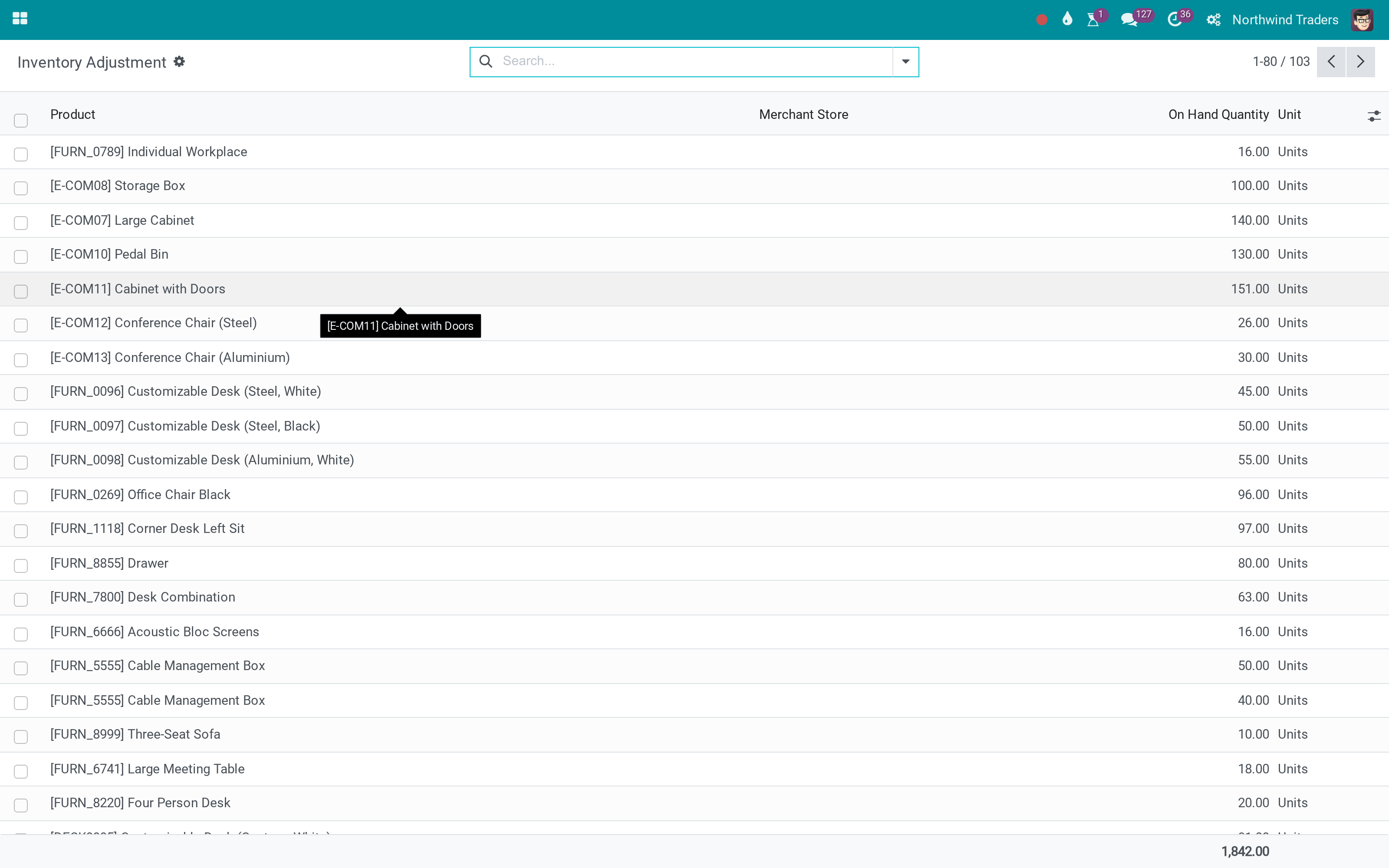The height and width of the screenshot is (868, 1389).
Task: Open the [E-COM08] Storage Box row
Action: coord(694,186)
